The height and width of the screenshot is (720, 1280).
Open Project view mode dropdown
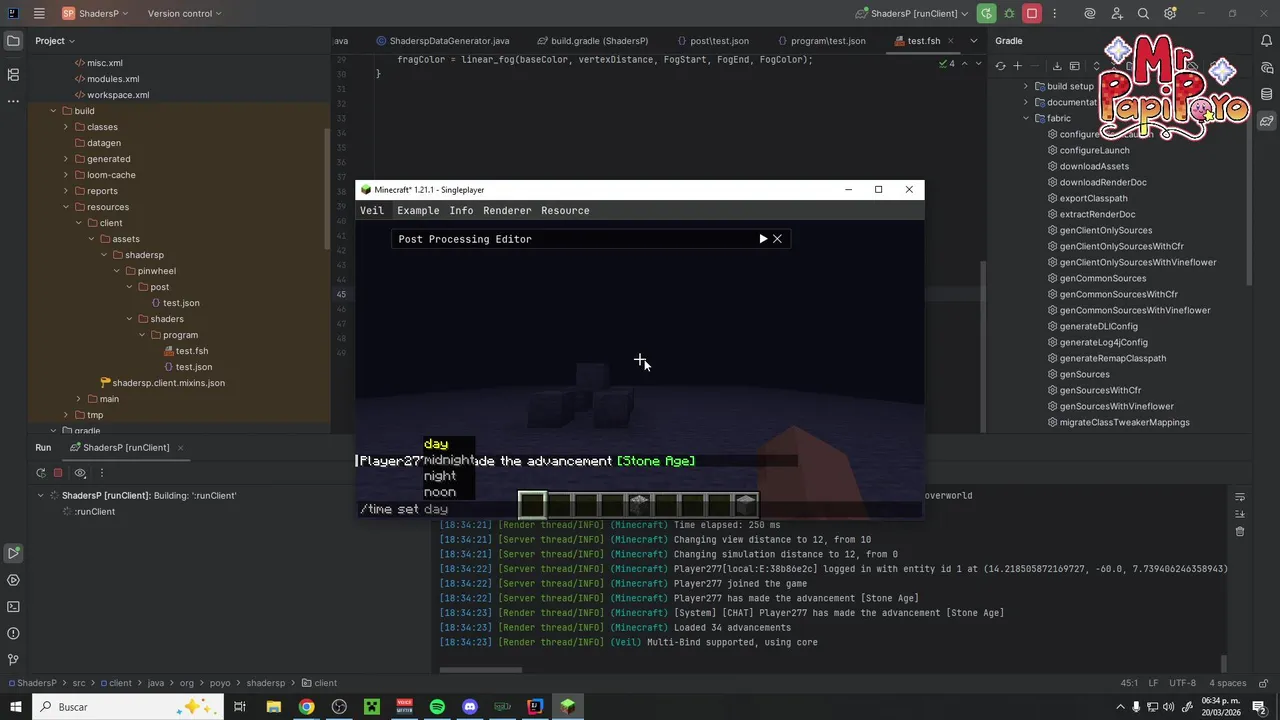55,41
